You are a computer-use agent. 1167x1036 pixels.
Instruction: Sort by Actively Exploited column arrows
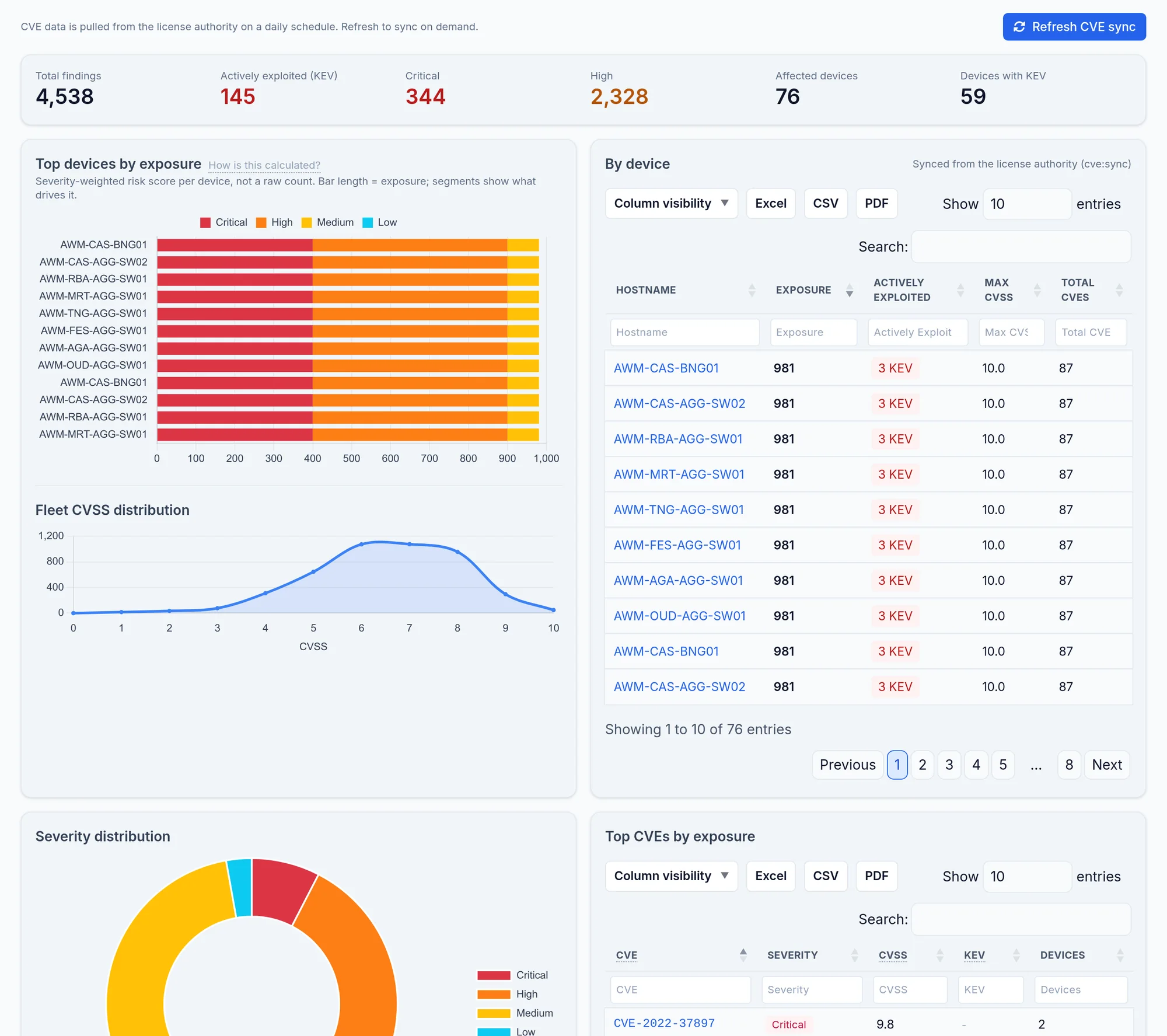coord(960,290)
